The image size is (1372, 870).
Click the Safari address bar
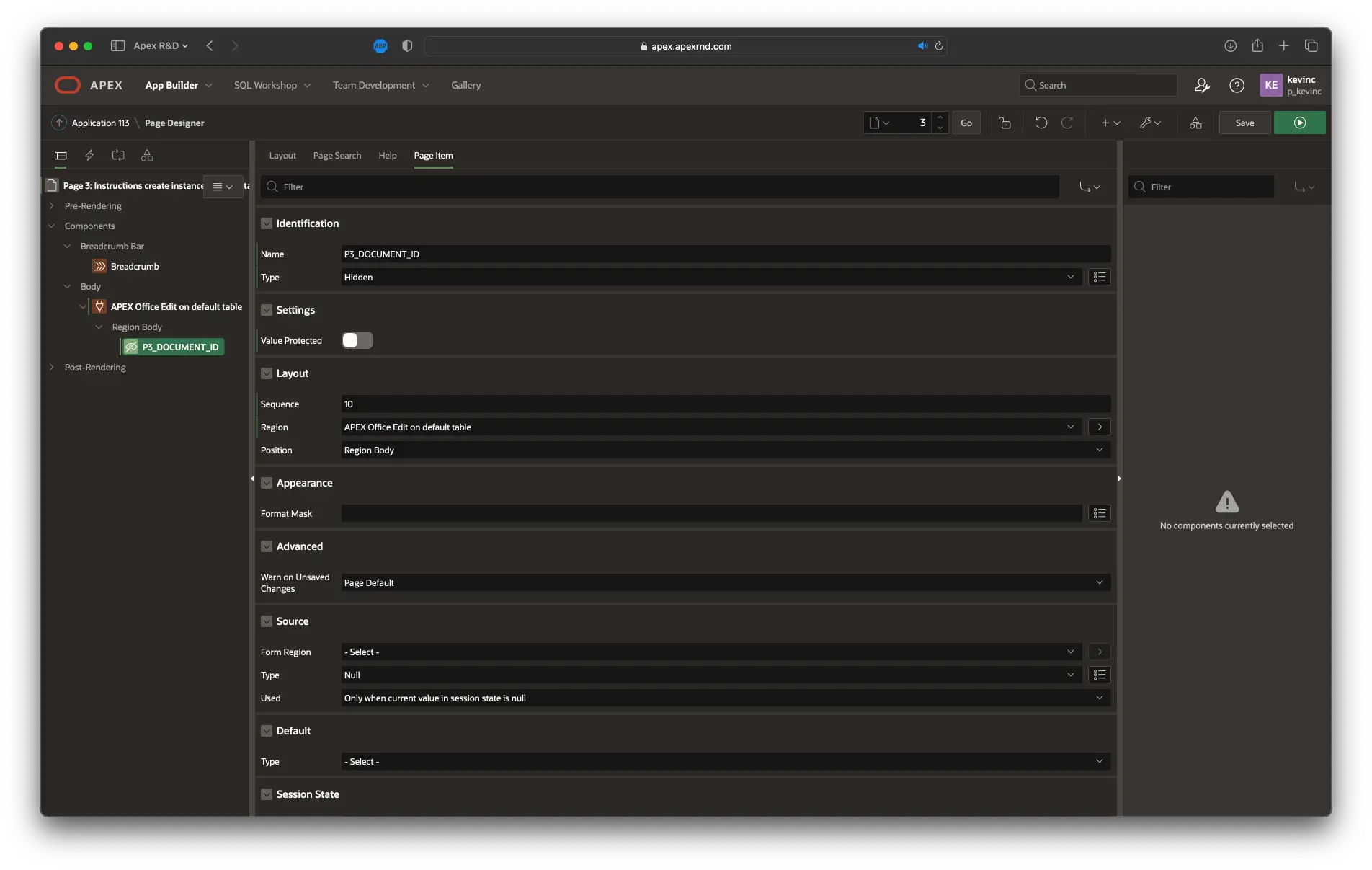pos(685,45)
